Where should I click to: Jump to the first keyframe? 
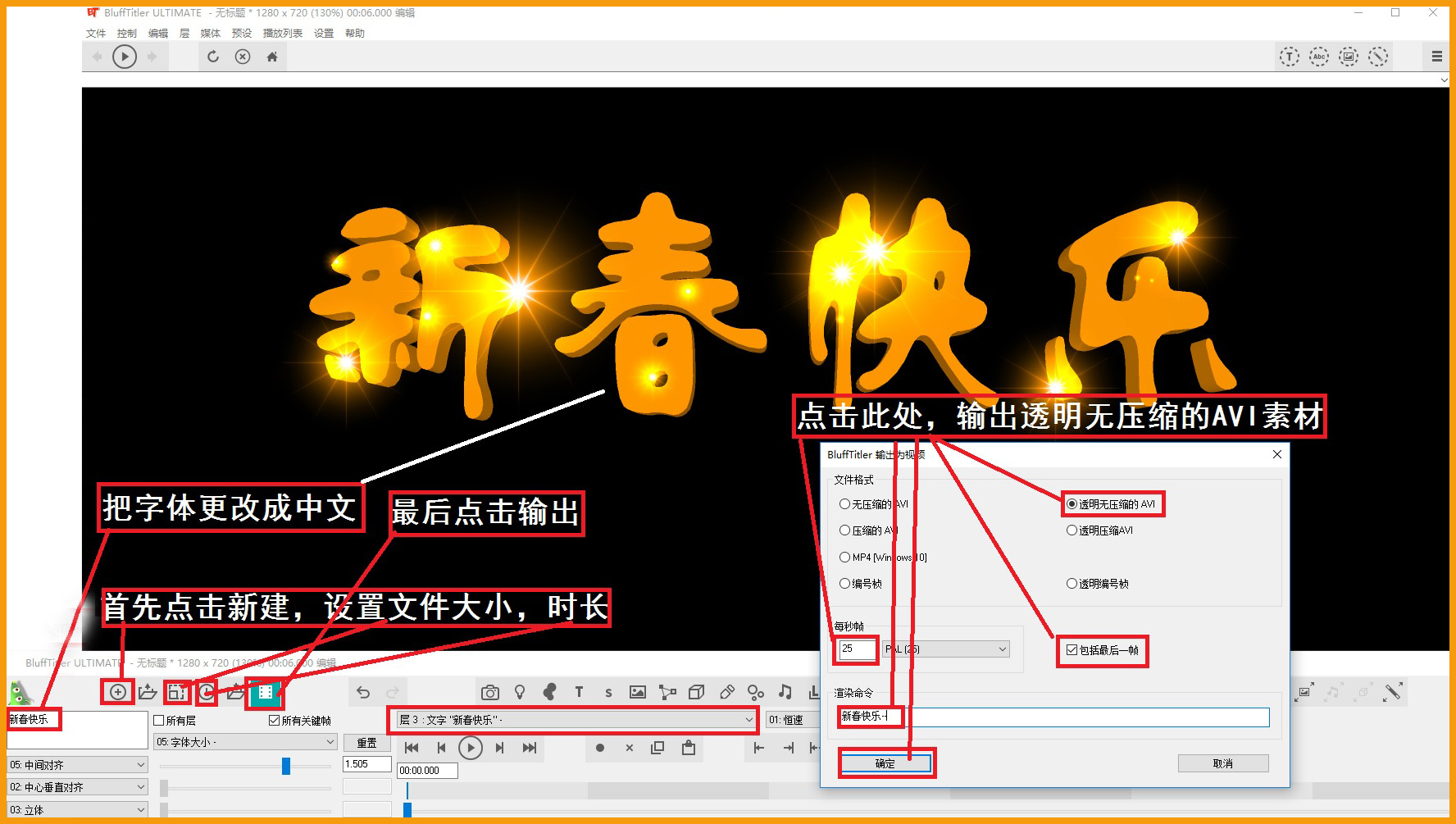412,748
